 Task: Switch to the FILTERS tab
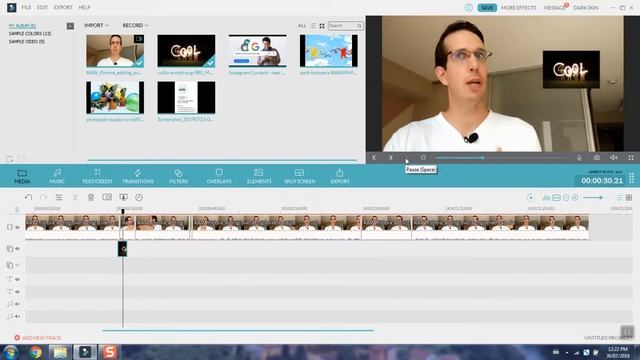pos(178,176)
